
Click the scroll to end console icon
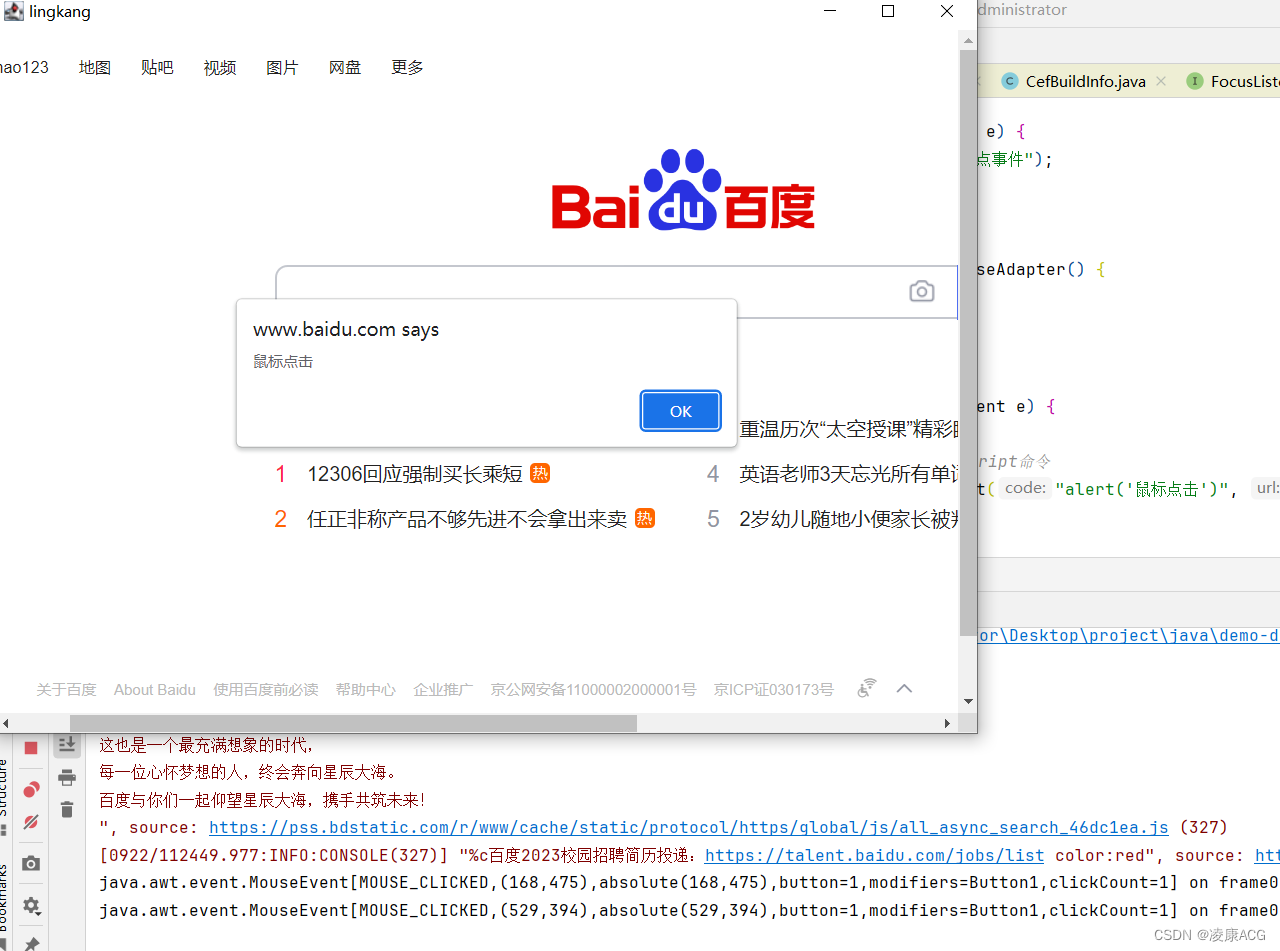[67, 744]
